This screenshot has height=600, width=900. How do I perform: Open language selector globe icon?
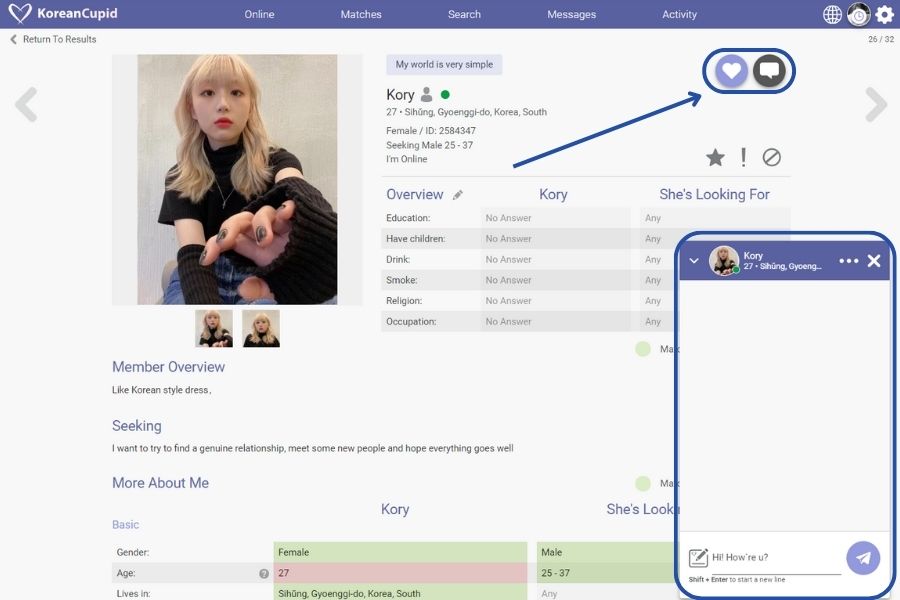pyautogui.click(x=832, y=14)
